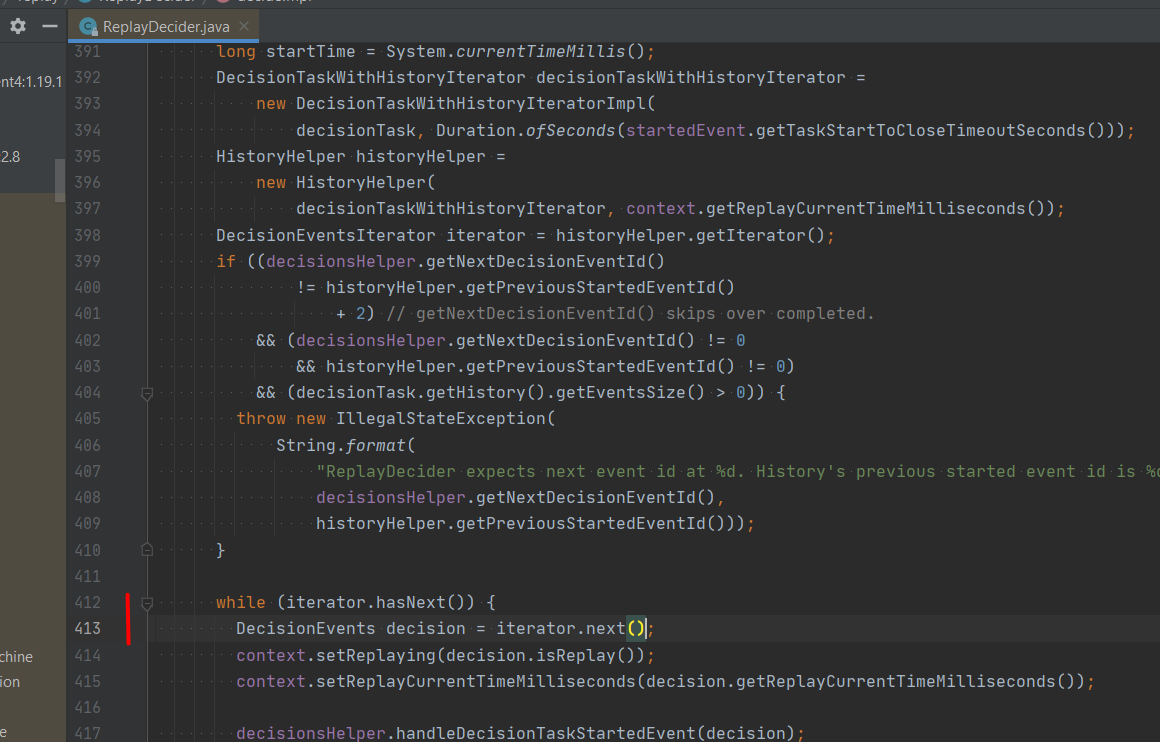This screenshot has width=1160, height=742.
Task: Click the 'getEventsSize' method call
Action: [x=620, y=393]
